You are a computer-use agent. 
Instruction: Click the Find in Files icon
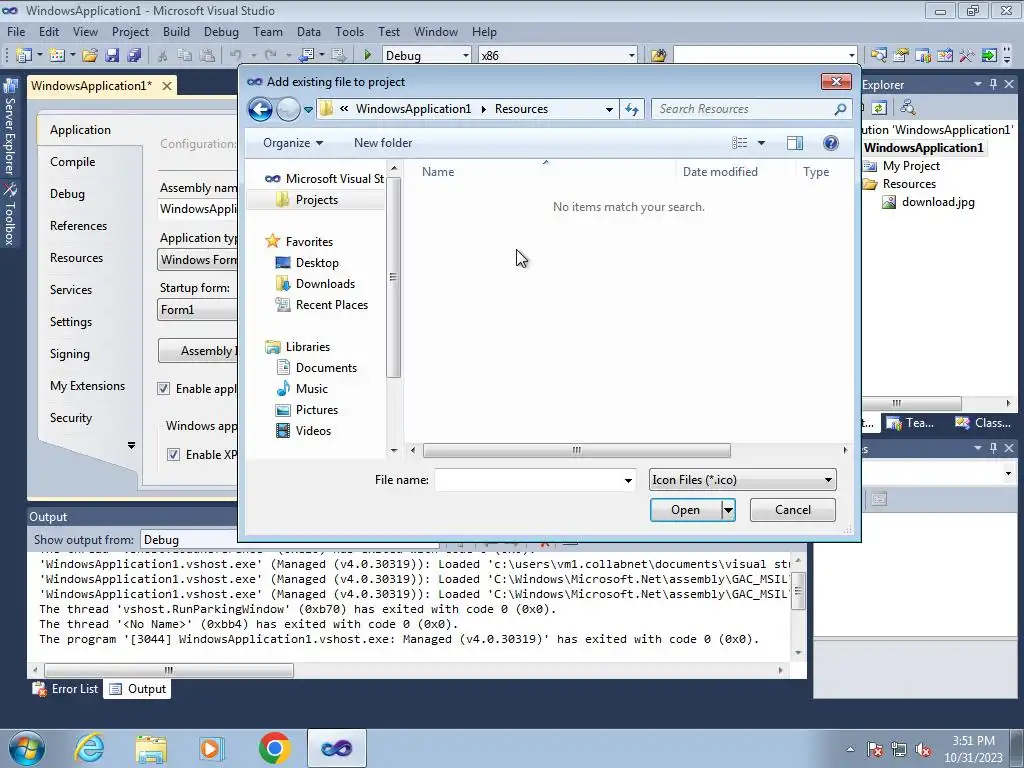coord(658,56)
